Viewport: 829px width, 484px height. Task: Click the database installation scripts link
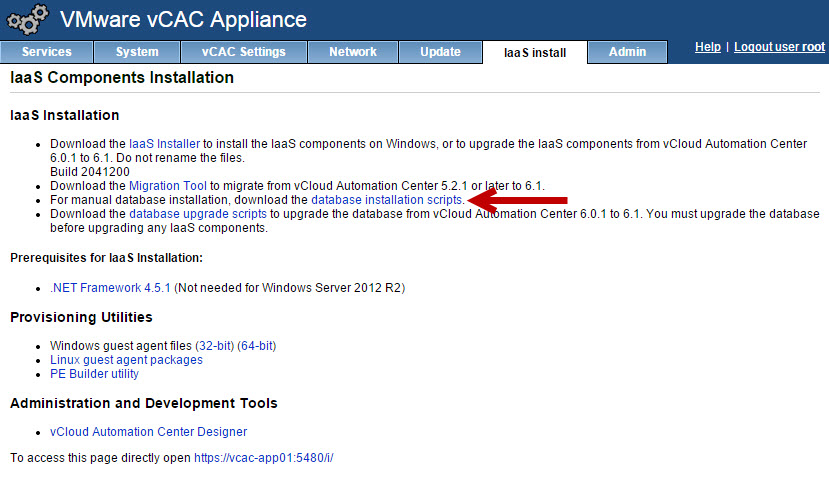tap(386, 200)
